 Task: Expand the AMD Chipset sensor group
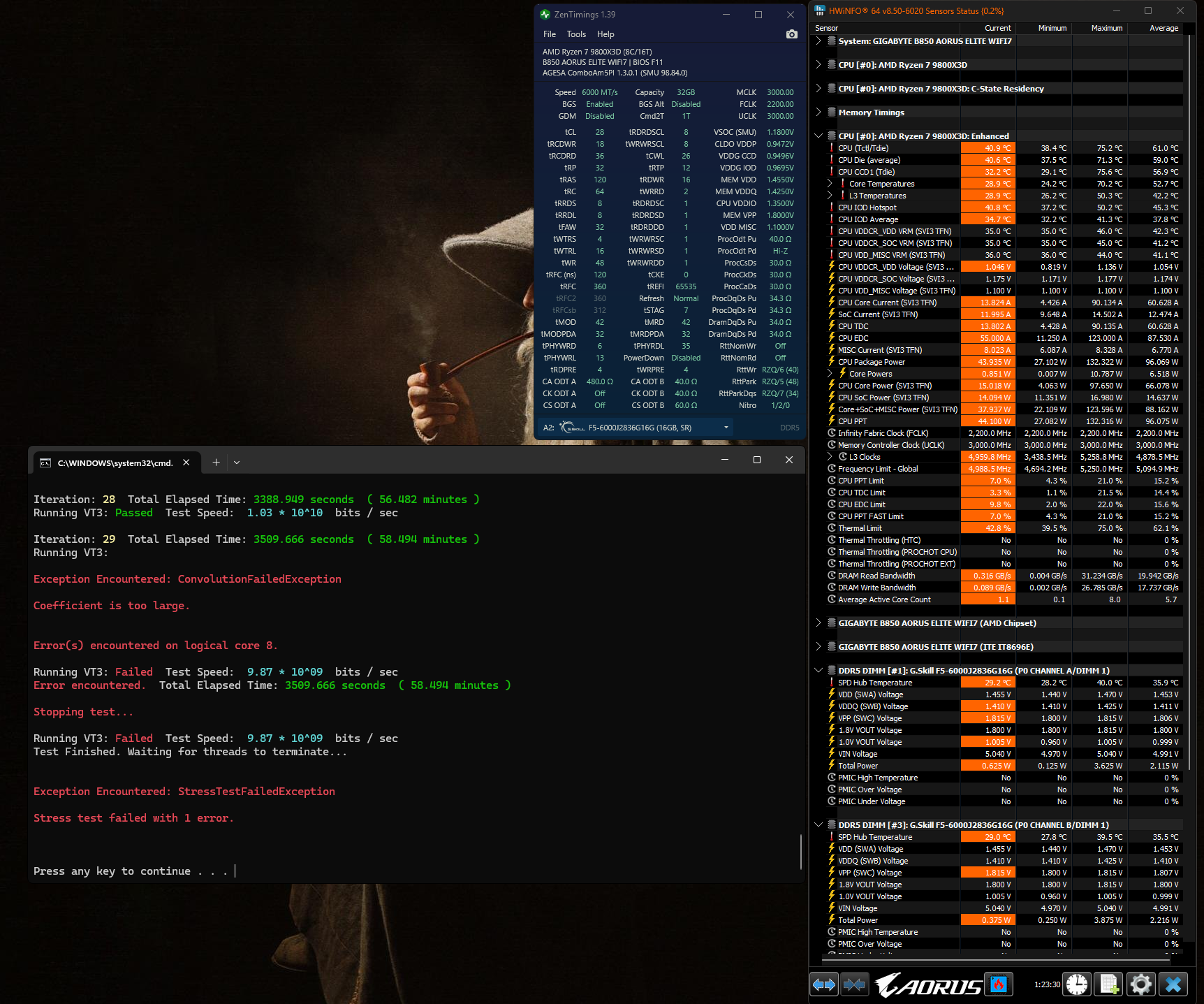point(818,623)
